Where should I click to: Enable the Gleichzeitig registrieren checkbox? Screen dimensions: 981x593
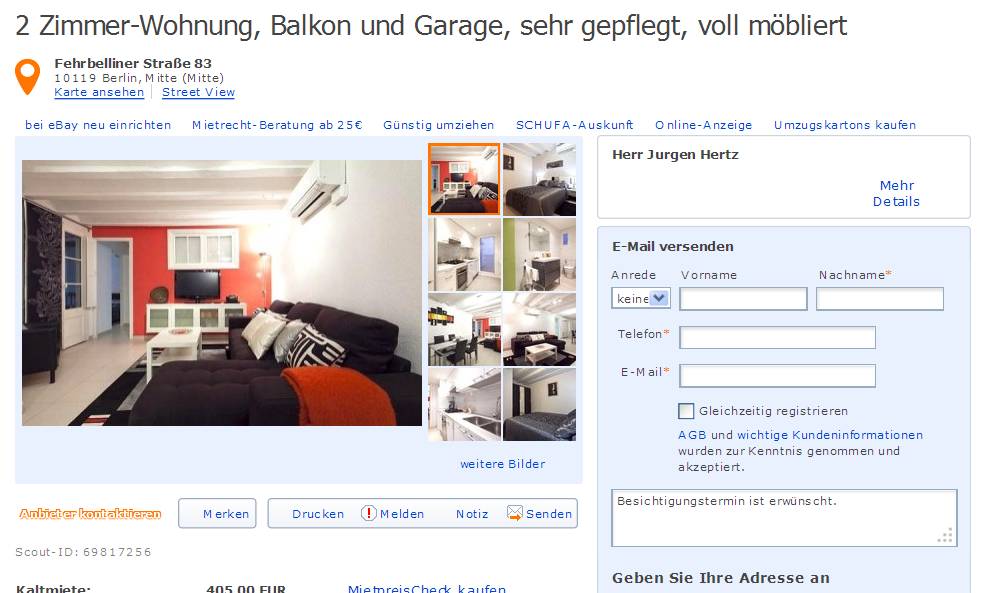pyautogui.click(x=686, y=411)
